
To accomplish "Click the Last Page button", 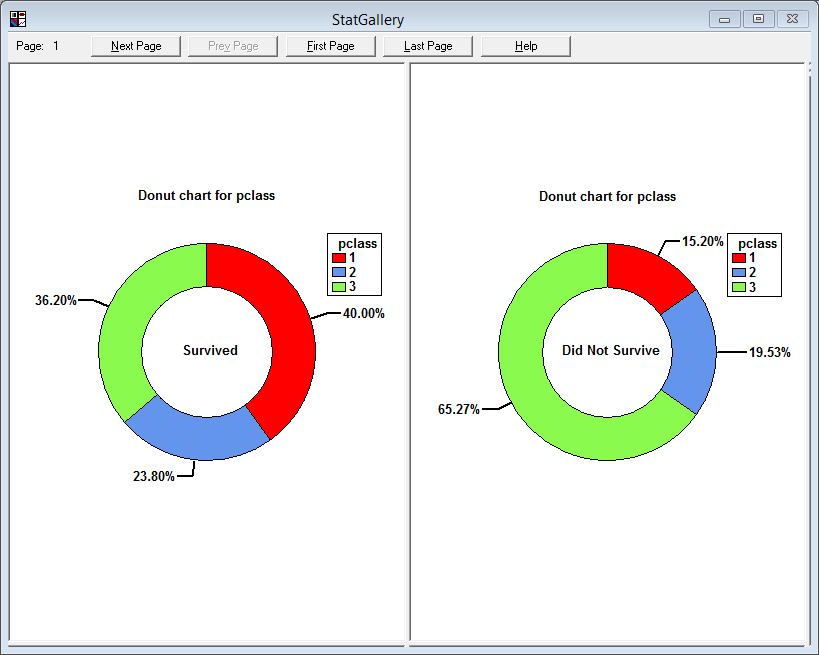I will coord(427,45).
